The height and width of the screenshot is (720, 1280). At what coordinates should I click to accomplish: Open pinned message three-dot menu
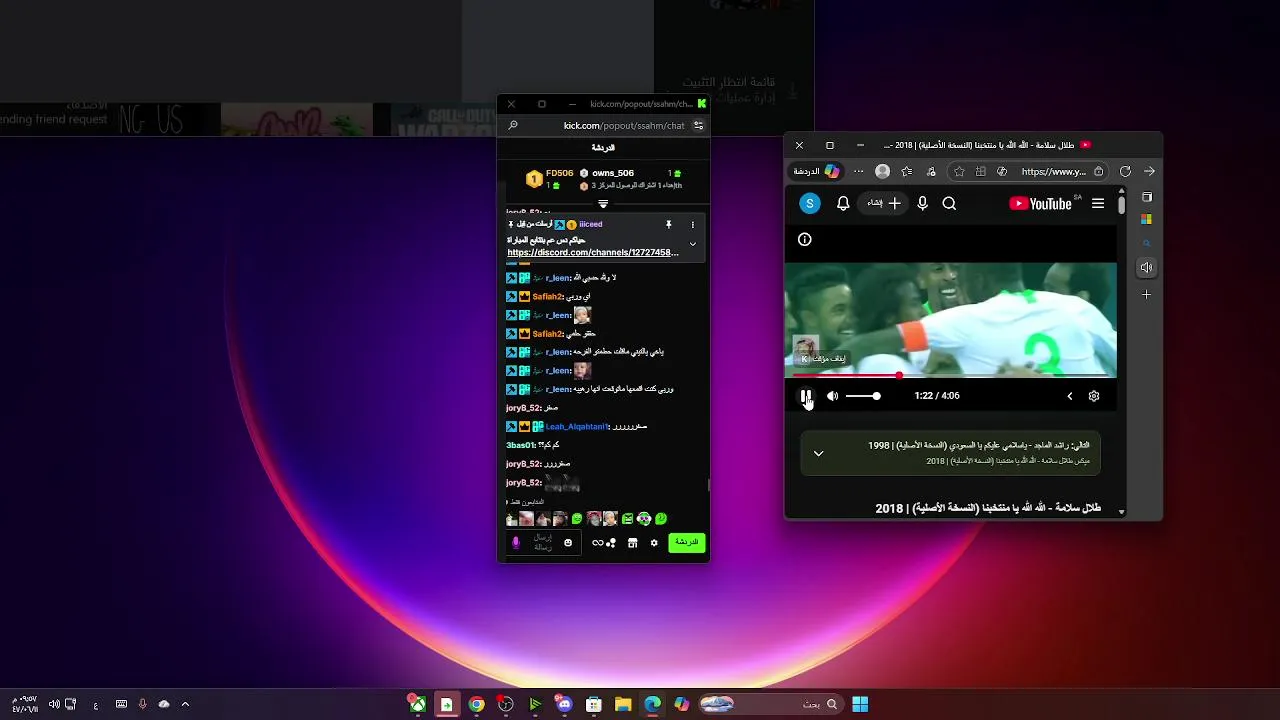tap(692, 225)
